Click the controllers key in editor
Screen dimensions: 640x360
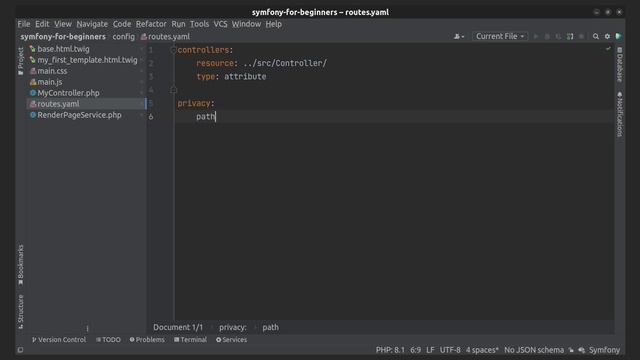pos(203,50)
